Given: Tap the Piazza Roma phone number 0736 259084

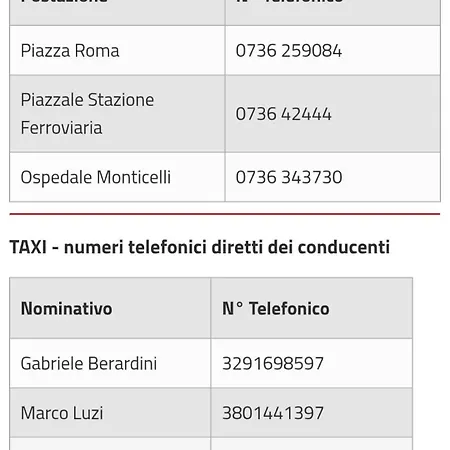Looking at the screenshot, I should (289, 51).
